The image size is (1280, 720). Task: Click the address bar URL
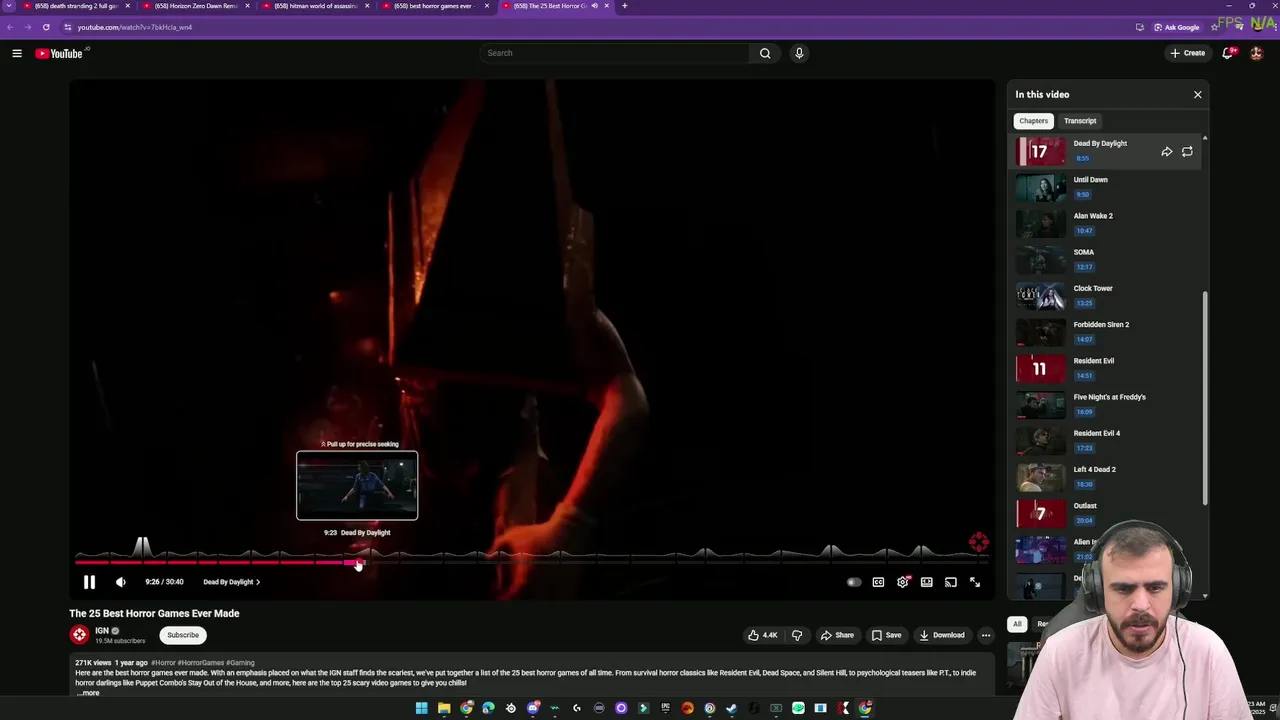point(135,27)
